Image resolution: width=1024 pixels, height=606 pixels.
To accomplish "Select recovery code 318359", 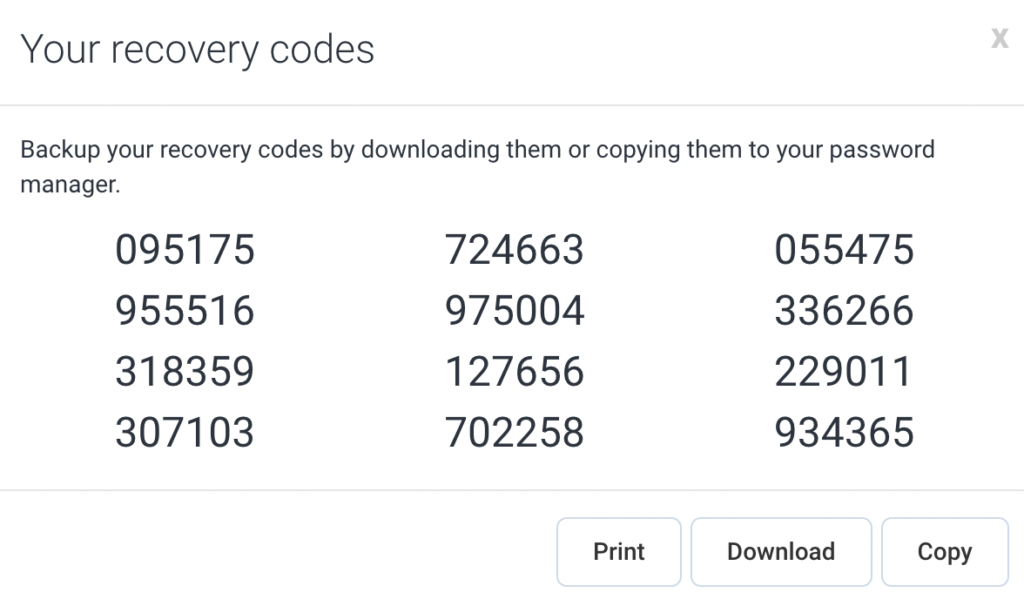I will pos(185,371).
